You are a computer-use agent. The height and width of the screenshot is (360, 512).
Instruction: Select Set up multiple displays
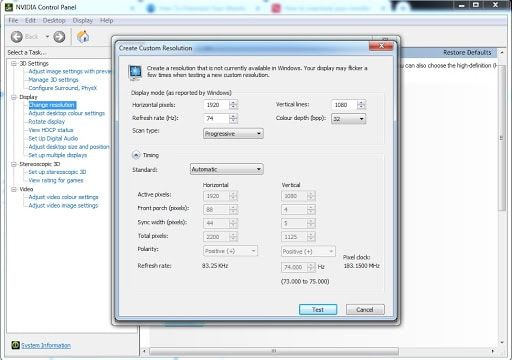[x=58, y=155]
